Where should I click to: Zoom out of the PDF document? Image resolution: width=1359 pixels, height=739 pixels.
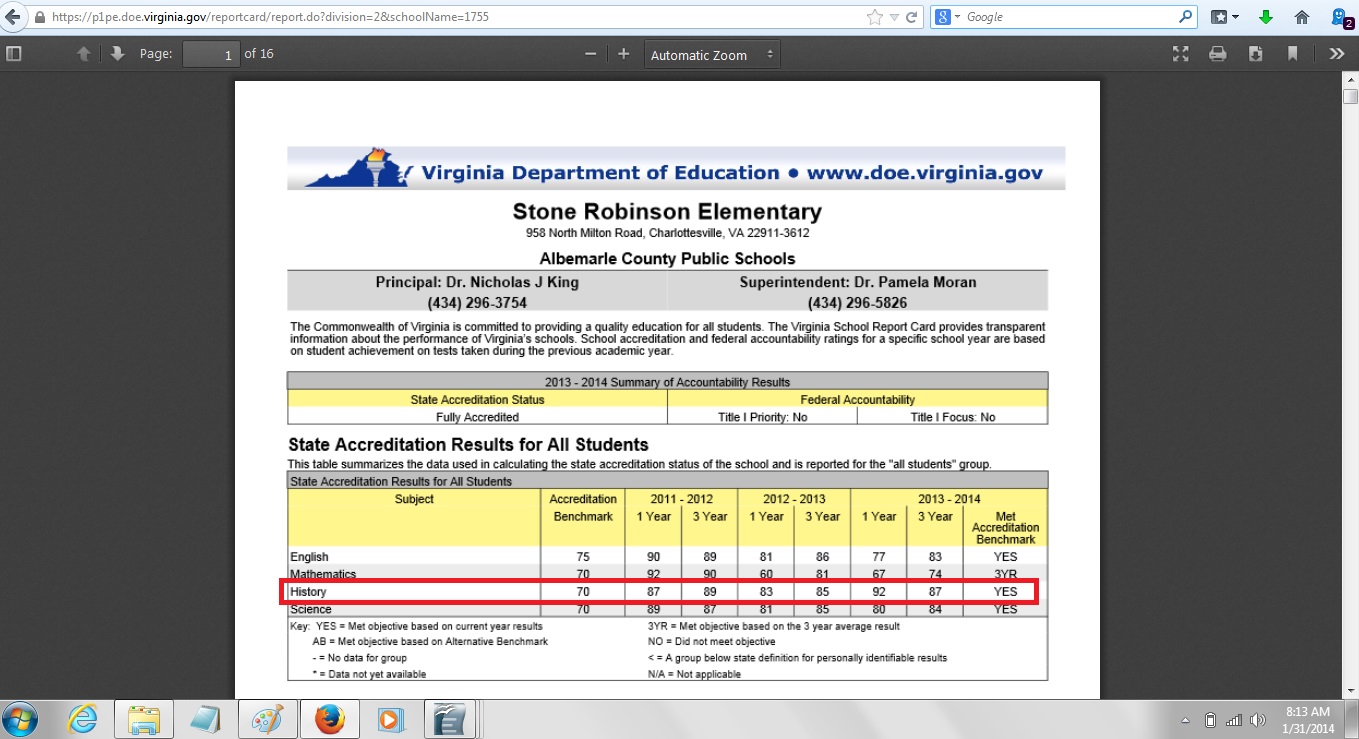(591, 54)
